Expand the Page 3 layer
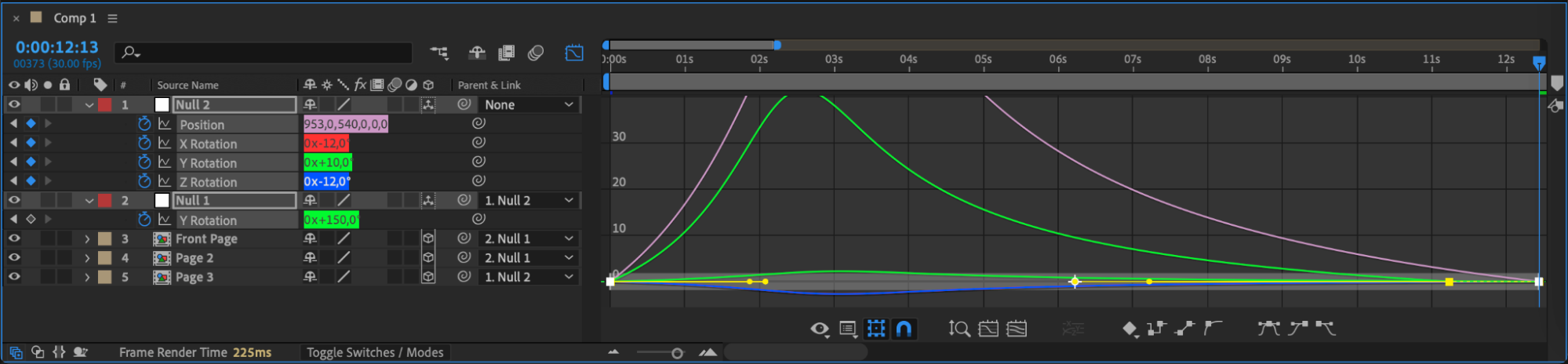 point(87,277)
